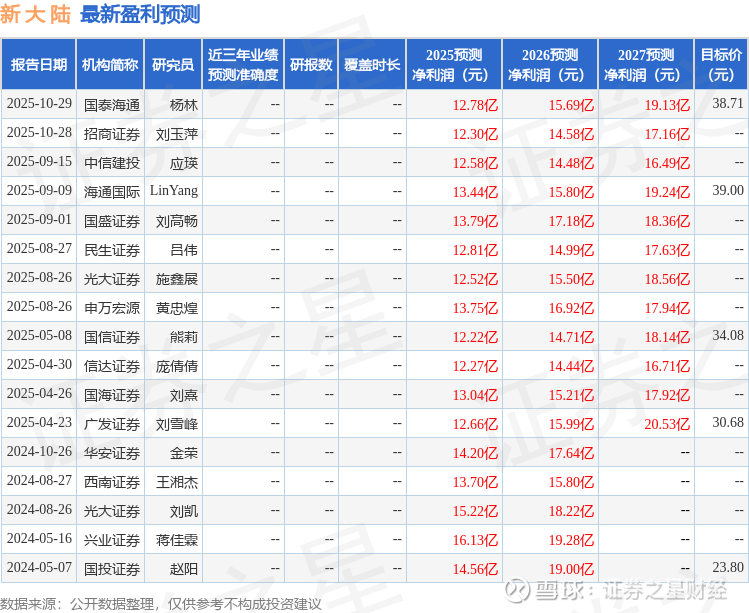This screenshot has height=613, width=749.
Task: Click the 13.04亿 profit value
Action: [x=475, y=395]
